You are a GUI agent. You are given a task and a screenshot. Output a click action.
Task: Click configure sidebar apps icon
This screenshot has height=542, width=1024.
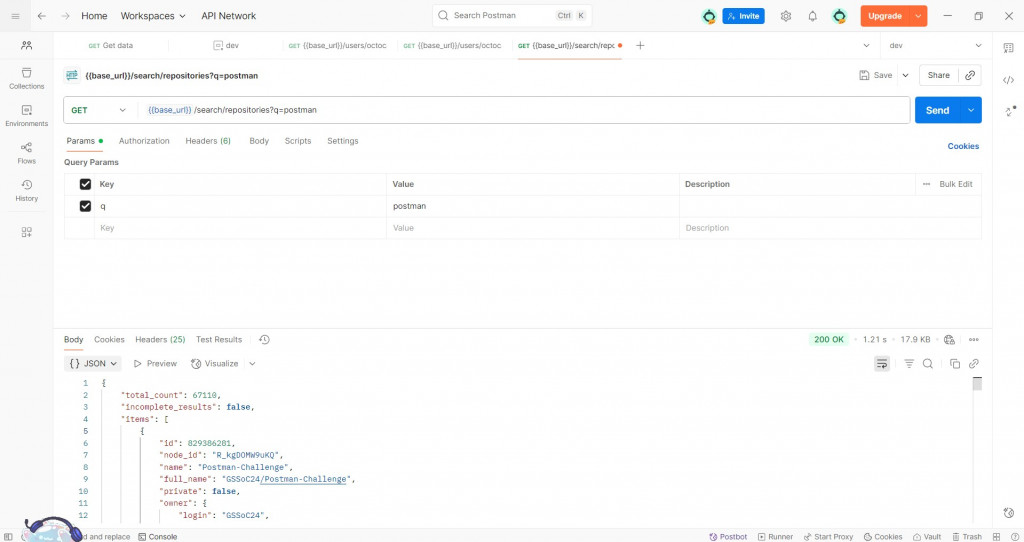(27, 232)
